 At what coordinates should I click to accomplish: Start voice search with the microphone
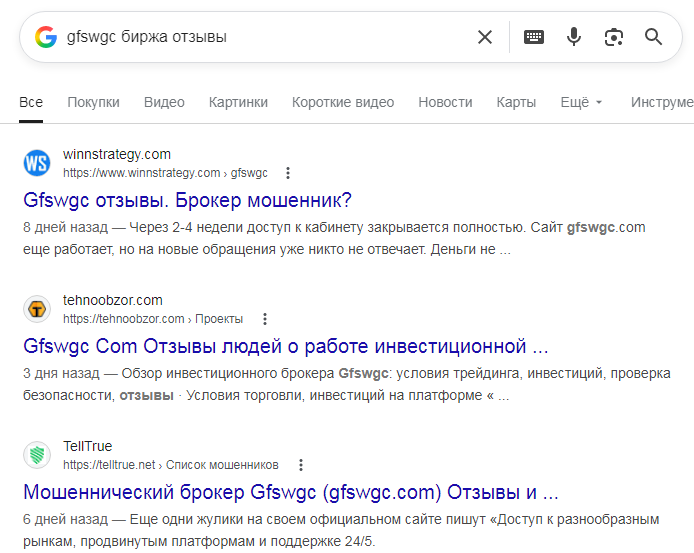pos(574,37)
